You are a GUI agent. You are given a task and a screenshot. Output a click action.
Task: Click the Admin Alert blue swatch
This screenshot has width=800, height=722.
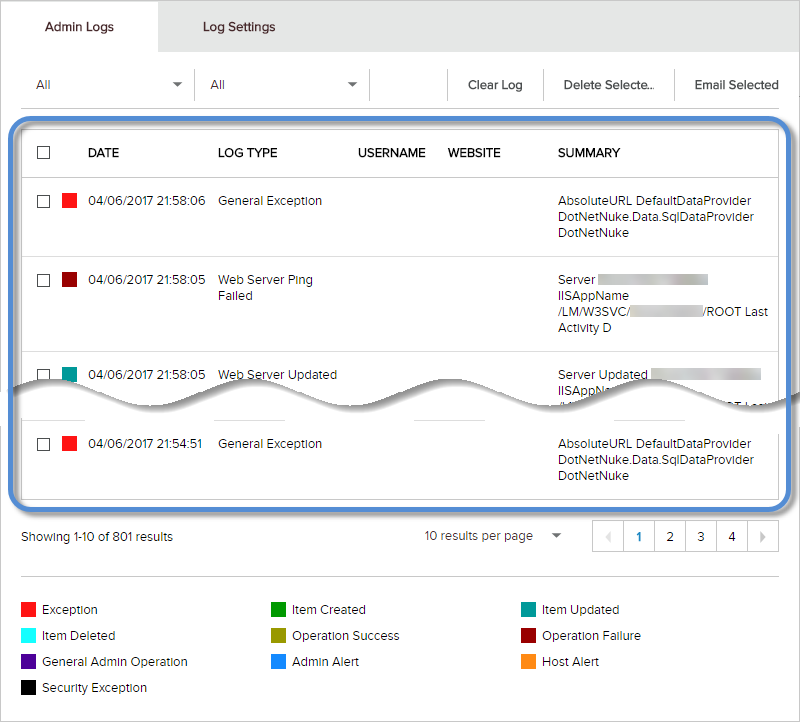click(279, 661)
